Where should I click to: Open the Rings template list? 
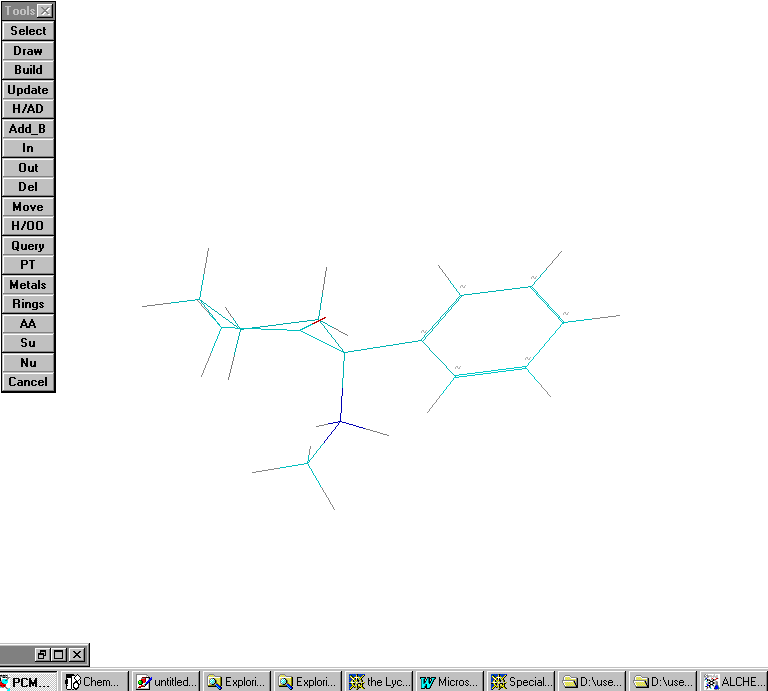[28, 304]
